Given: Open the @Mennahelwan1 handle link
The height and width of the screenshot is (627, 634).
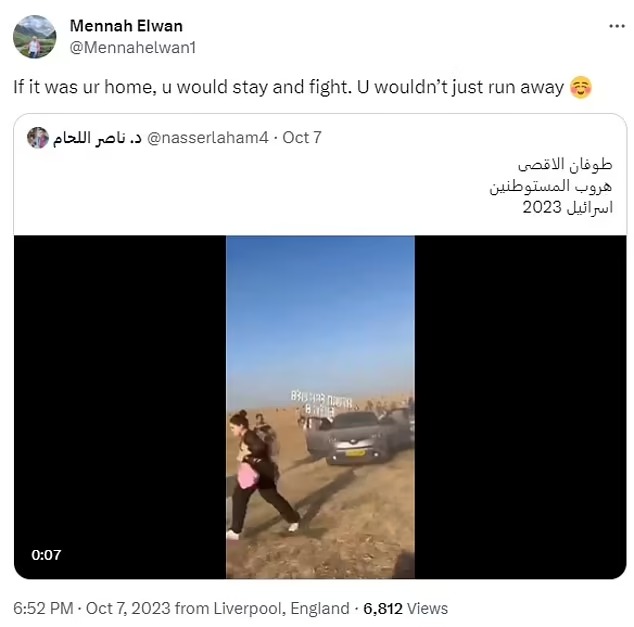Looking at the screenshot, I should click(x=133, y=48).
